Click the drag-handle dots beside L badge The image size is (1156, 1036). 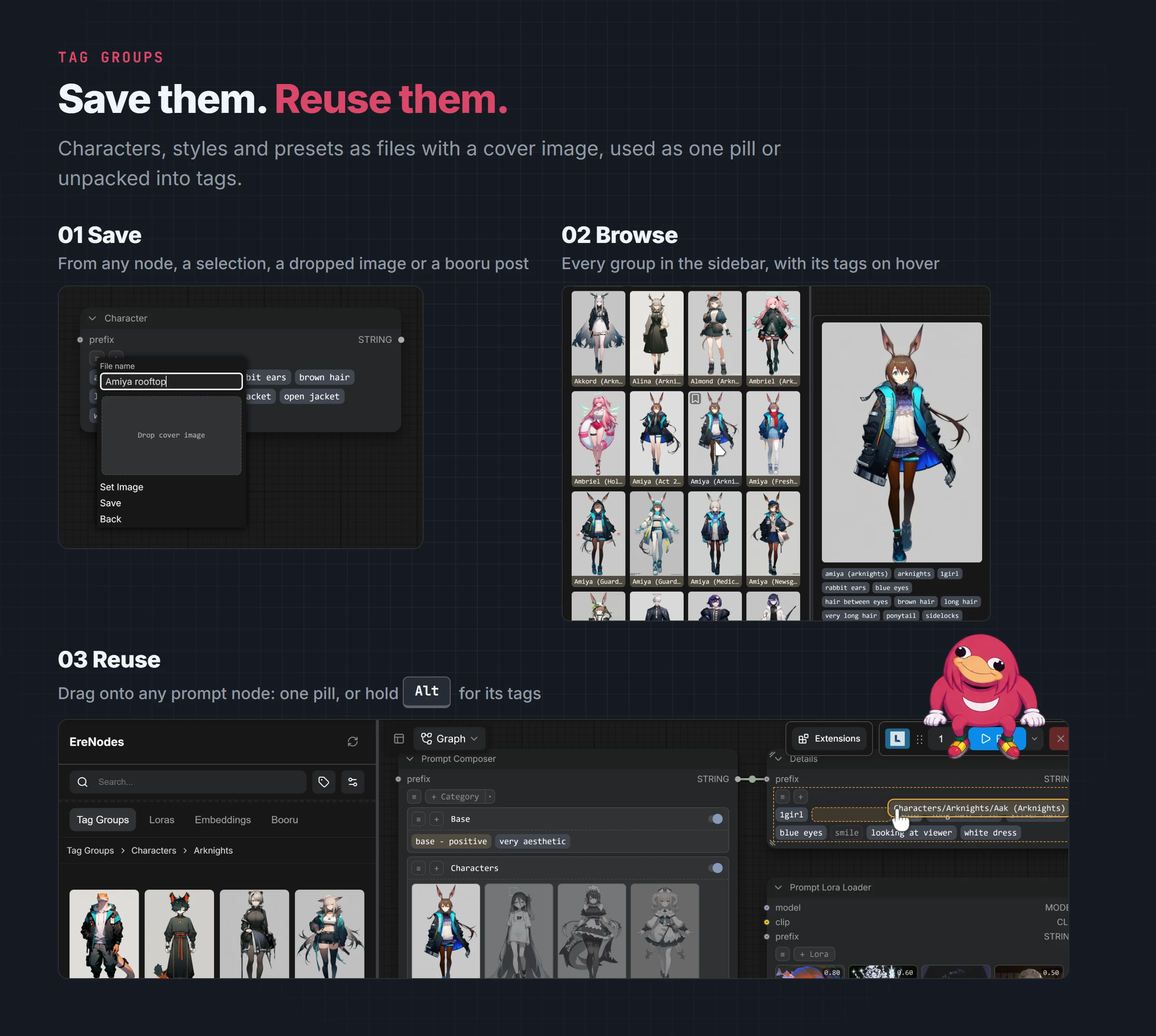[x=919, y=739]
